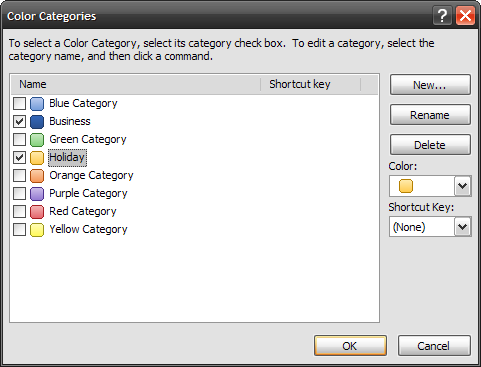Rename the selected category

tap(430, 115)
